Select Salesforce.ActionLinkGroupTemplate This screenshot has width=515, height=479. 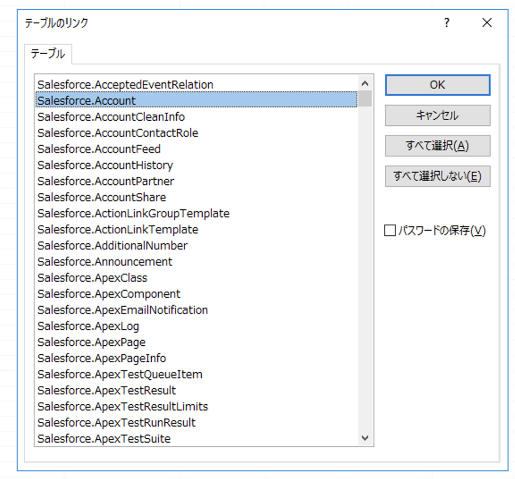tap(197, 213)
